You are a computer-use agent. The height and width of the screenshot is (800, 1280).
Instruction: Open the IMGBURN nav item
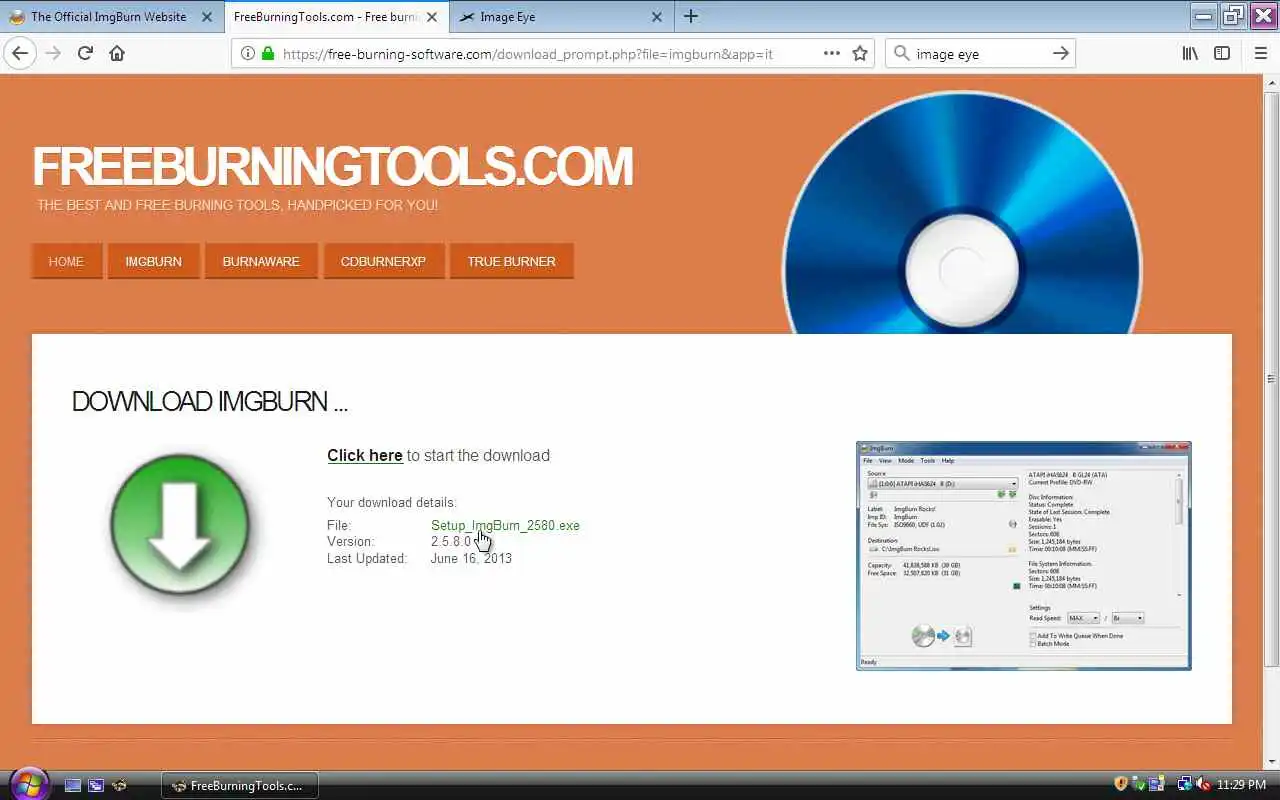point(153,261)
